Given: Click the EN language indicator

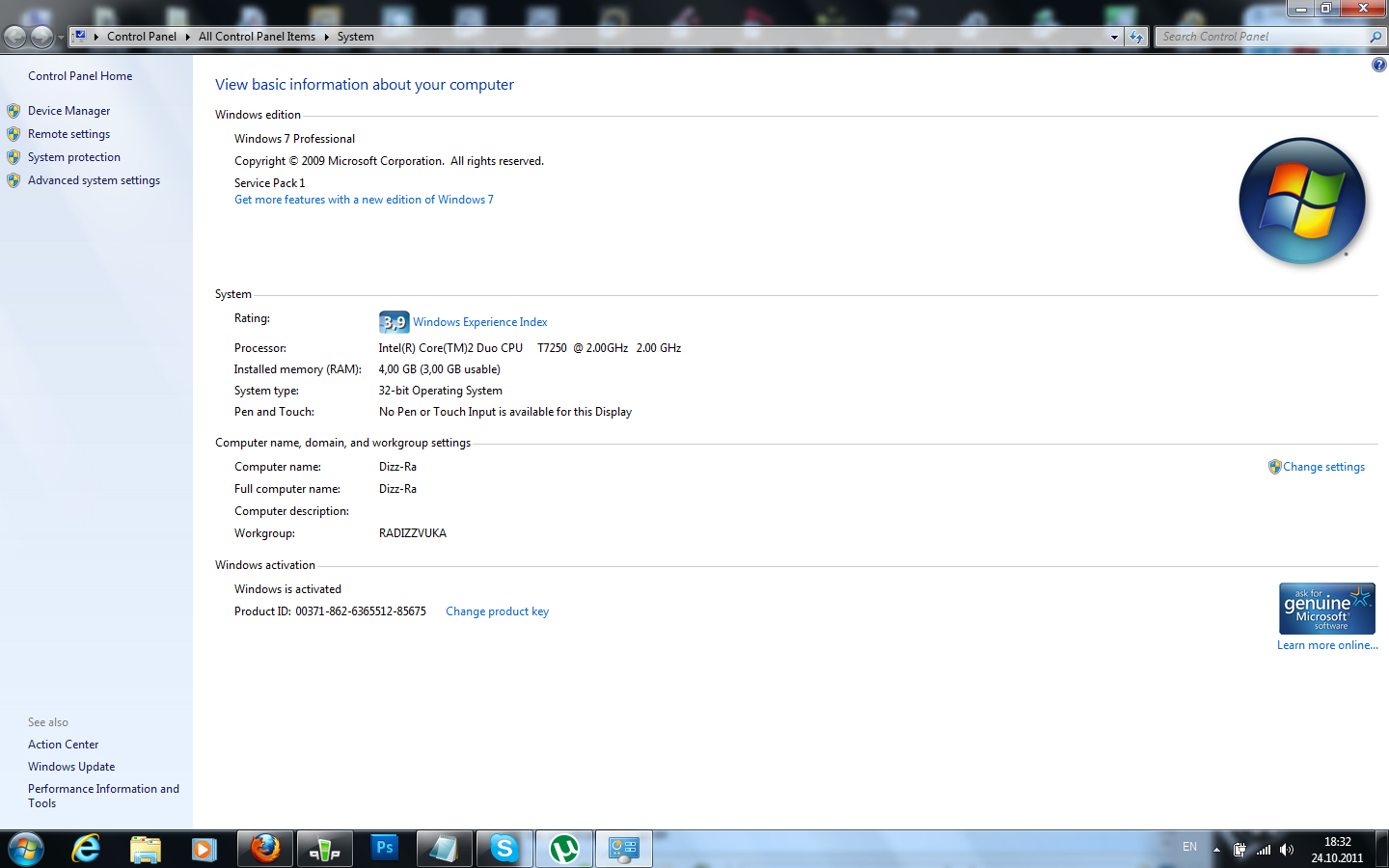Looking at the screenshot, I should (1189, 847).
